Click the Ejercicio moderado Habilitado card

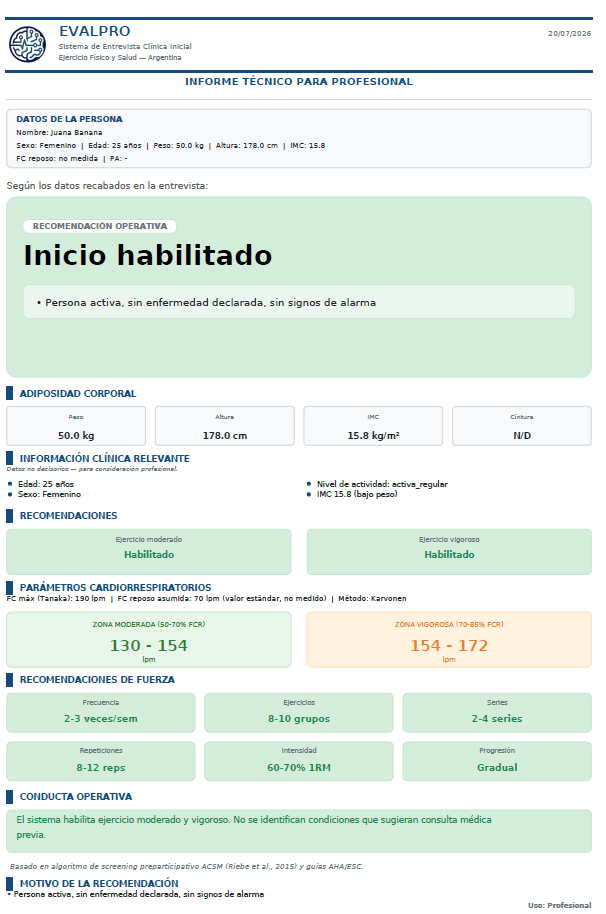pyautogui.click(x=149, y=551)
